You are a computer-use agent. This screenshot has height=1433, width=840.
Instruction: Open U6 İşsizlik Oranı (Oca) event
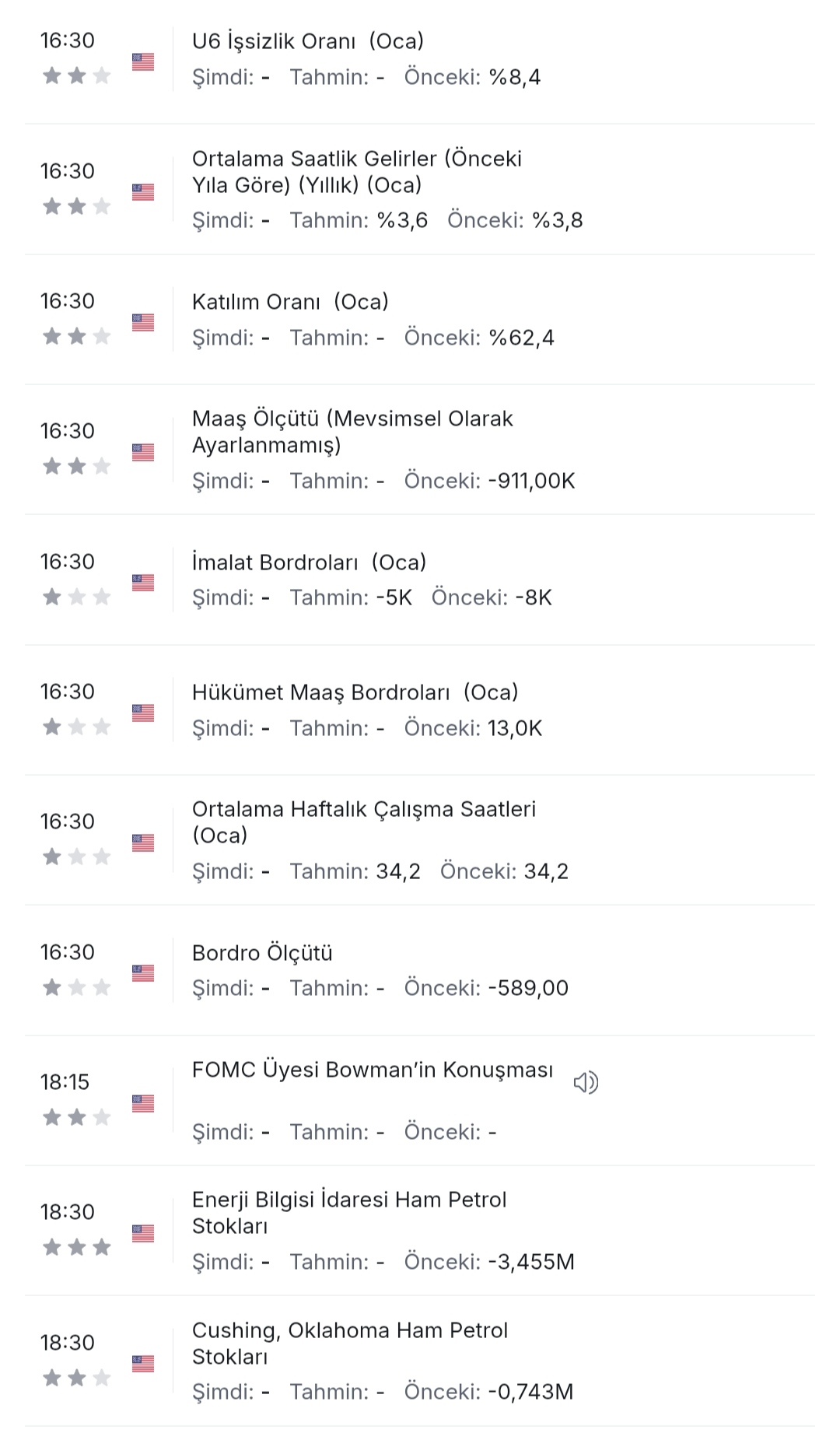(x=308, y=41)
